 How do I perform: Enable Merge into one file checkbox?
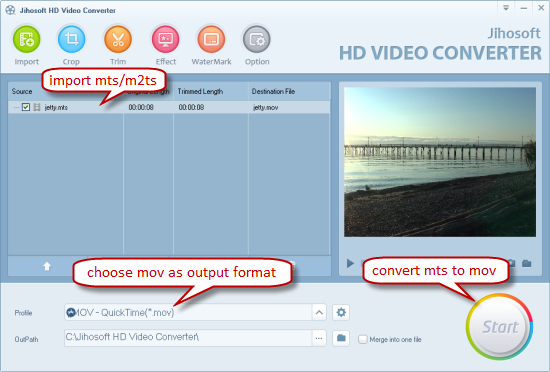363,339
